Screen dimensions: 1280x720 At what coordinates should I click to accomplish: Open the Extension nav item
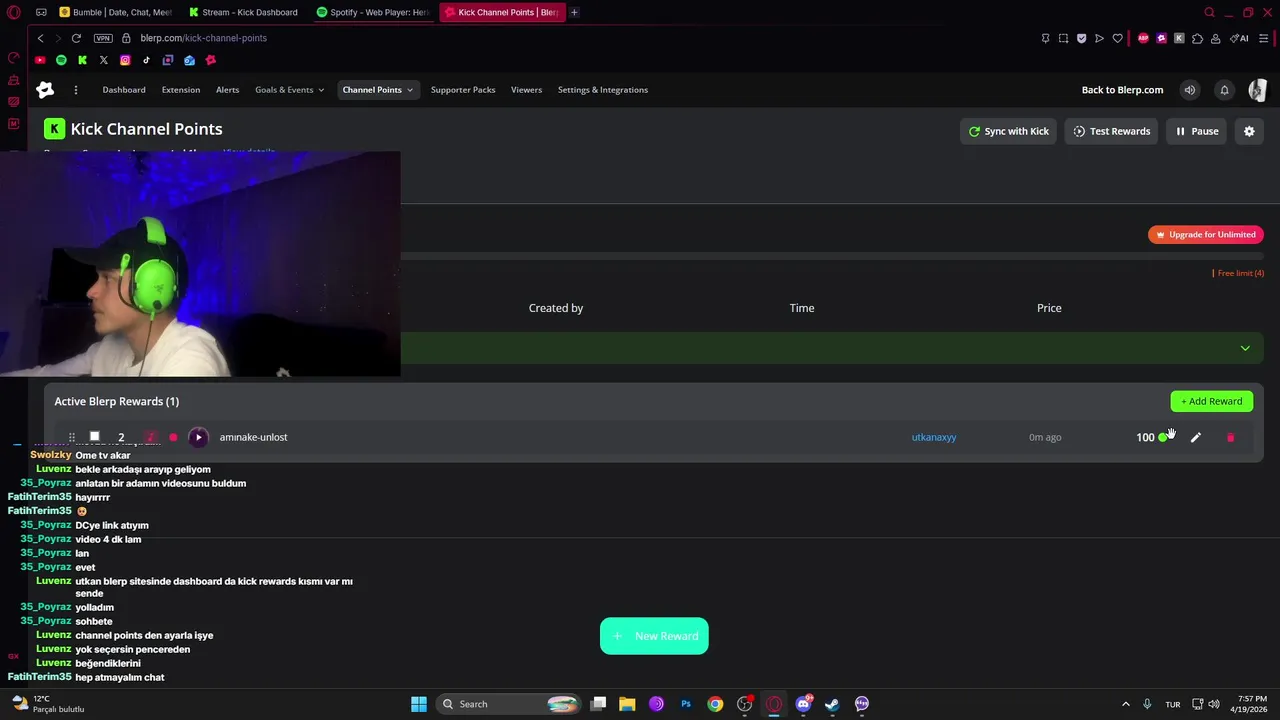click(181, 90)
